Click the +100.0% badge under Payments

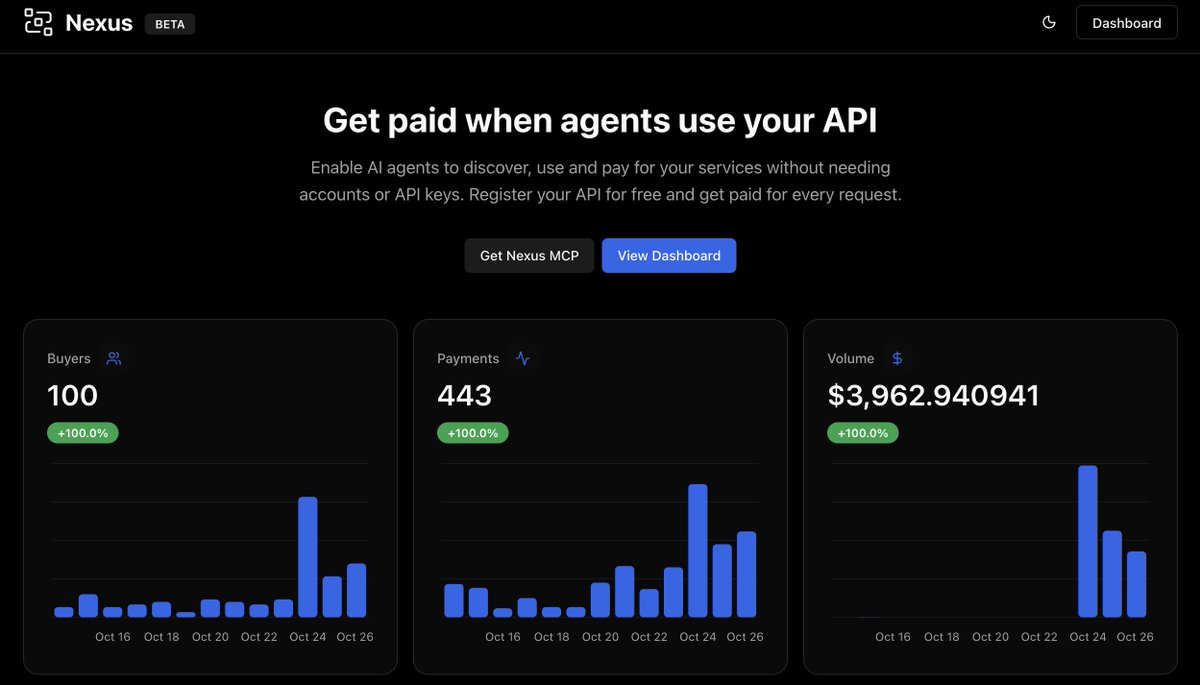[x=473, y=433]
